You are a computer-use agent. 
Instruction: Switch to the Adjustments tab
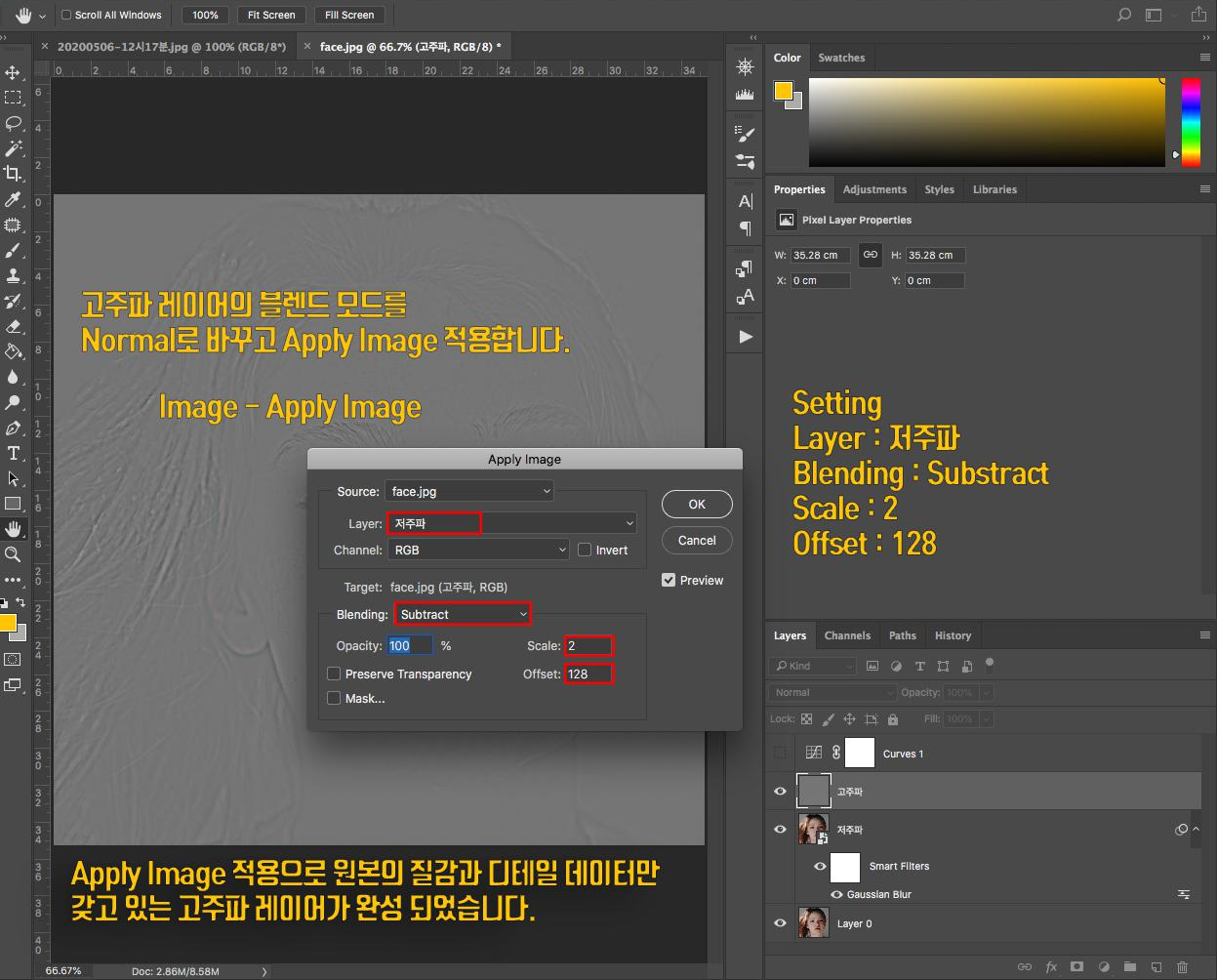pyautogui.click(x=874, y=189)
